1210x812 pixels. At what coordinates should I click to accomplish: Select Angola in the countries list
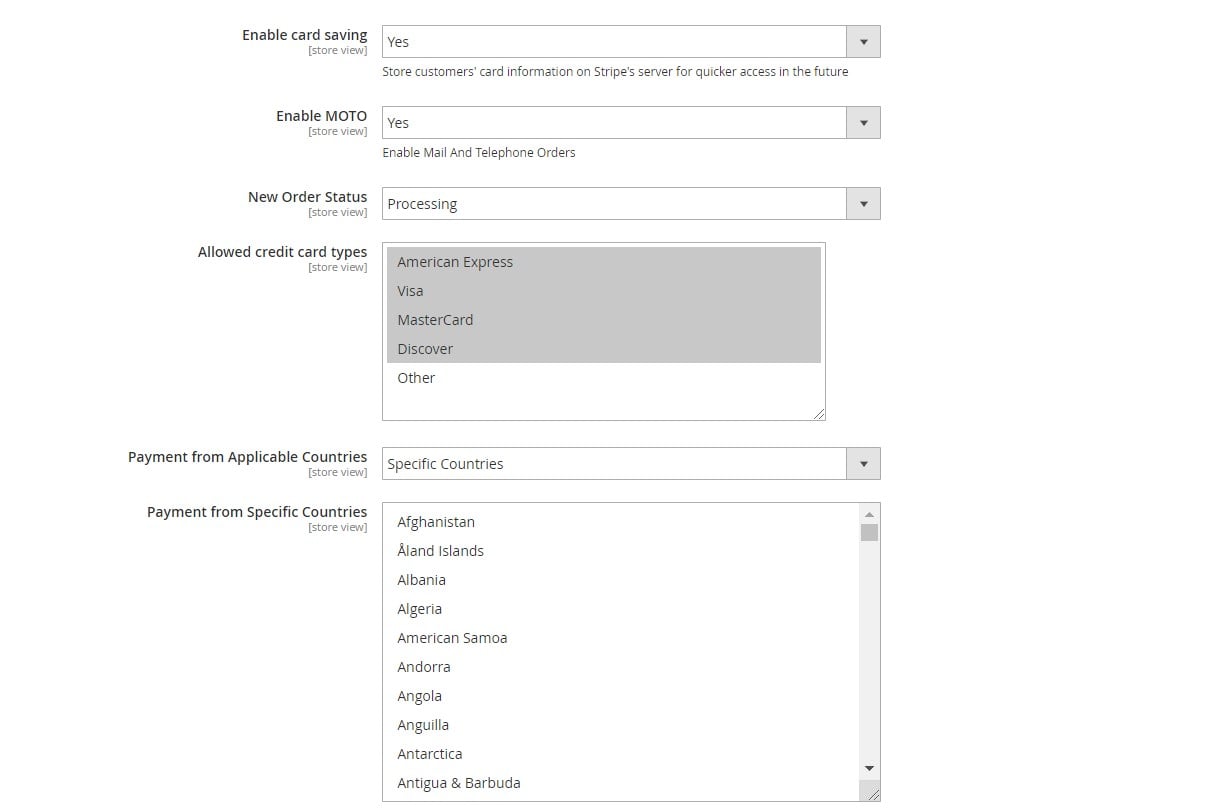pos(622,696)
